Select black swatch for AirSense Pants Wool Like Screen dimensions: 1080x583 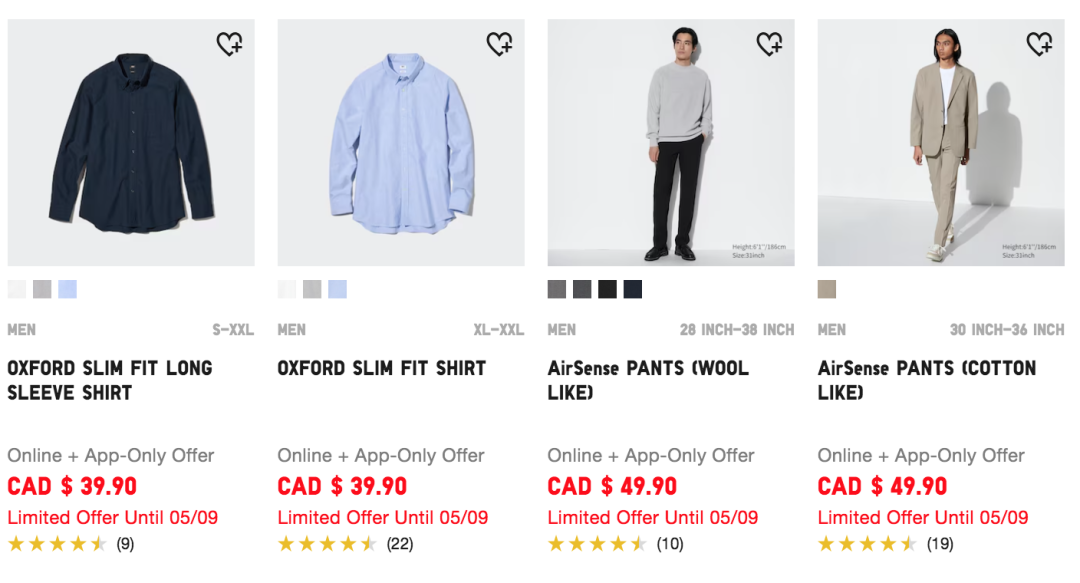(x=608, y=289)
